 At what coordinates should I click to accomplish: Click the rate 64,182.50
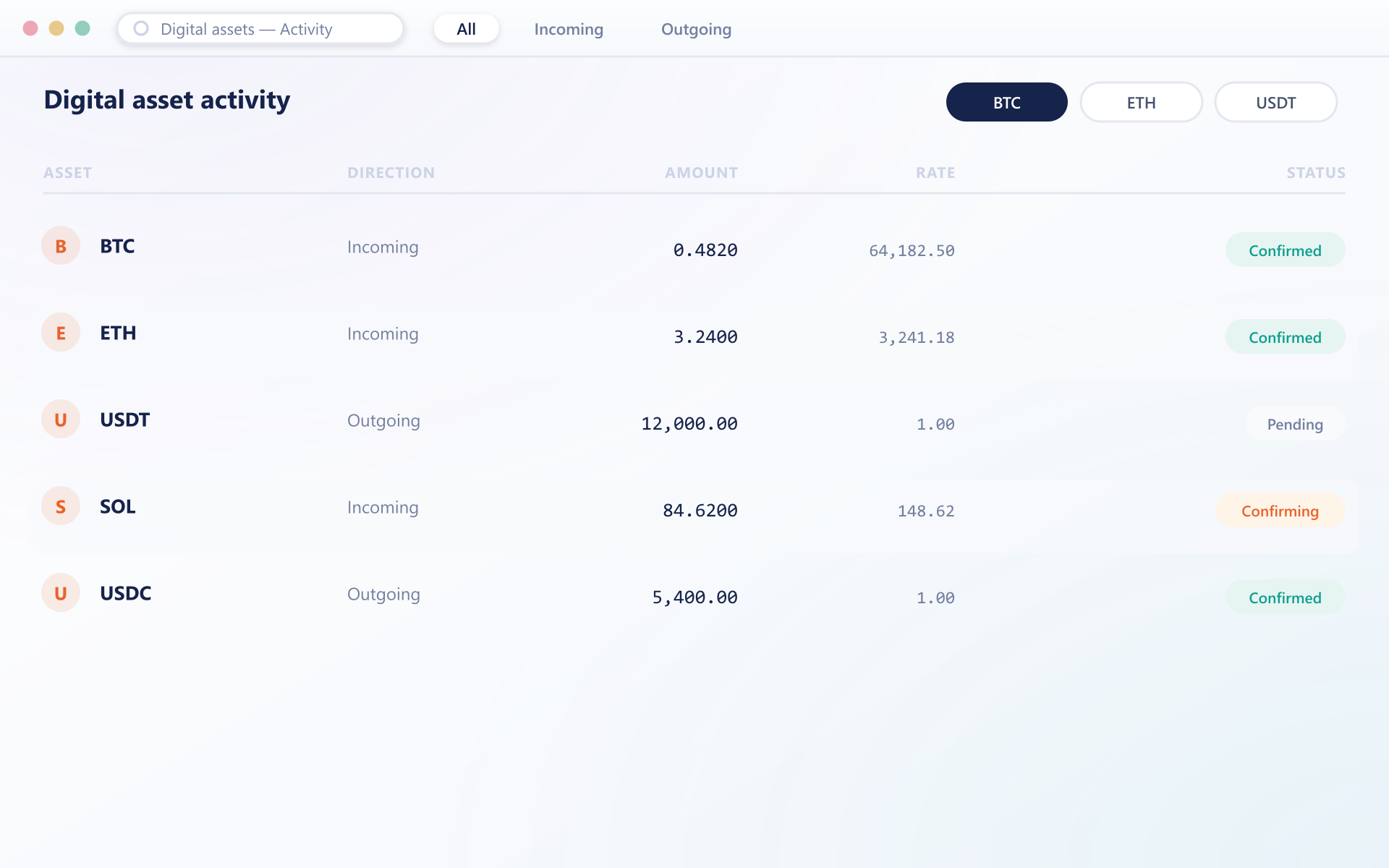(x=912, y=251)
